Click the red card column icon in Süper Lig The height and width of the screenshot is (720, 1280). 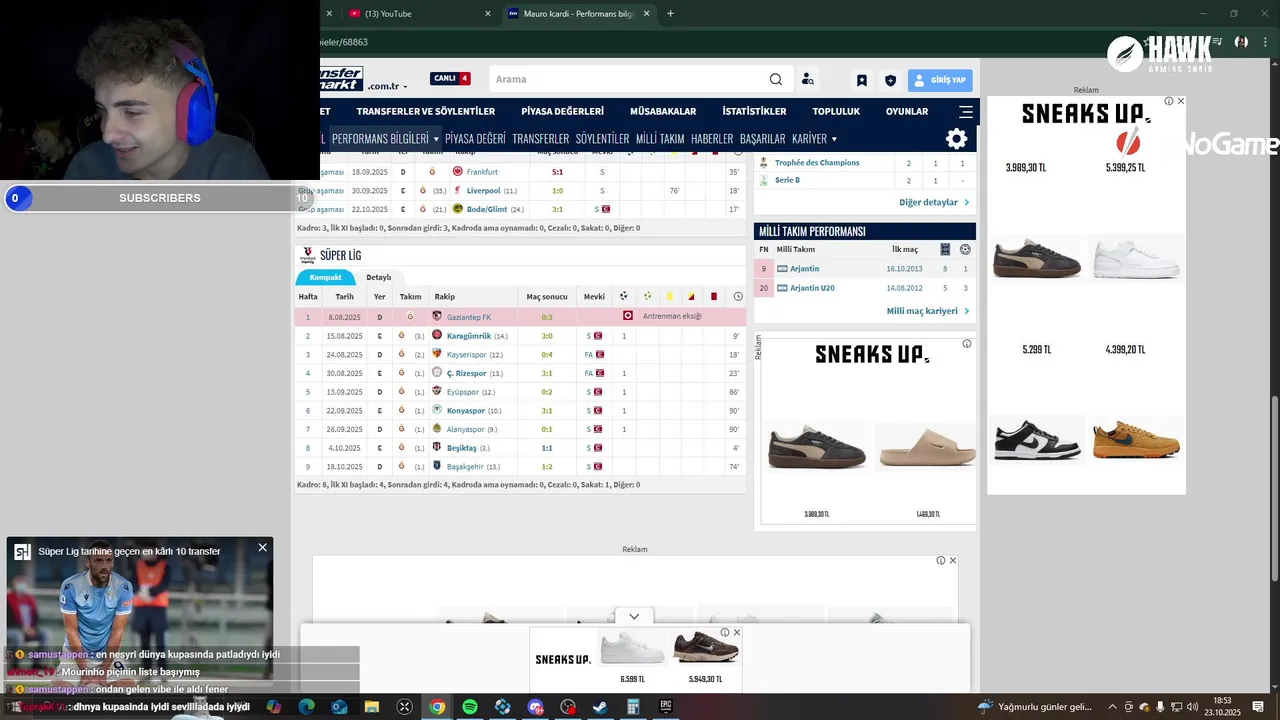(714, 296)
